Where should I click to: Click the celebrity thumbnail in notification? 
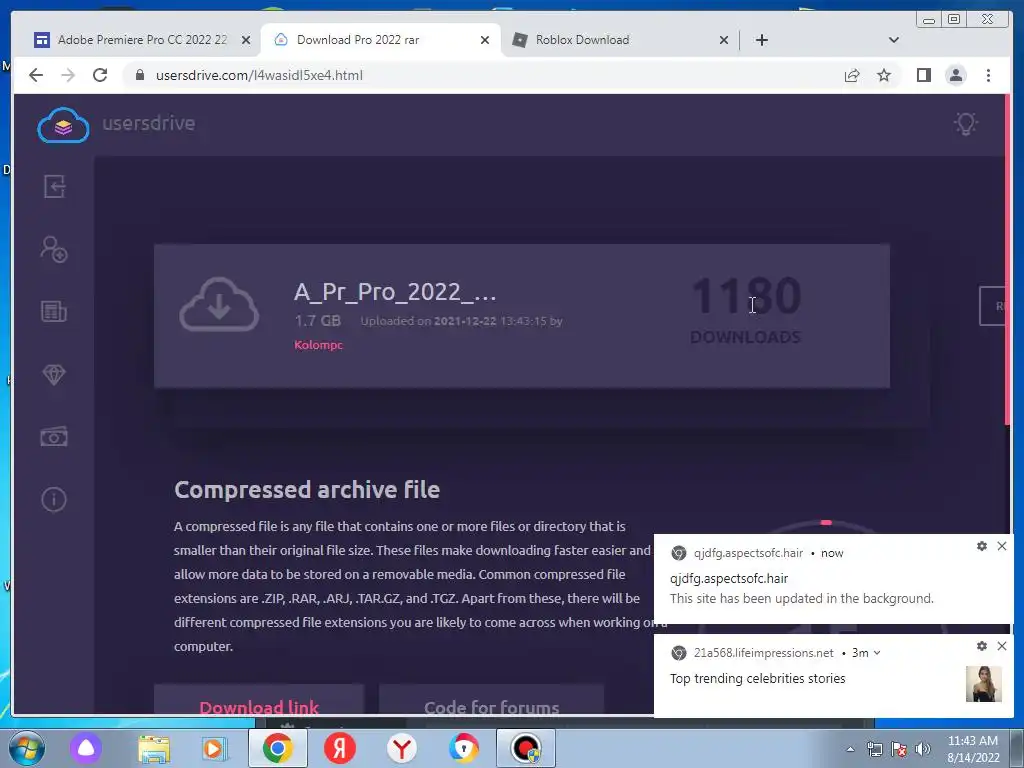(984, 684)
